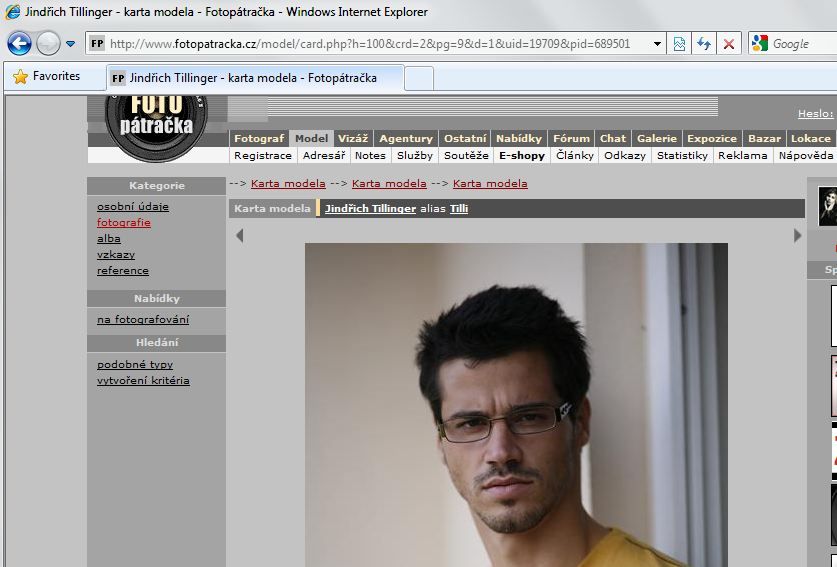Viewport: 837px width, 567px height.
Task: Click the Fotopátračka logo
Action: click(x=156, y=127)
